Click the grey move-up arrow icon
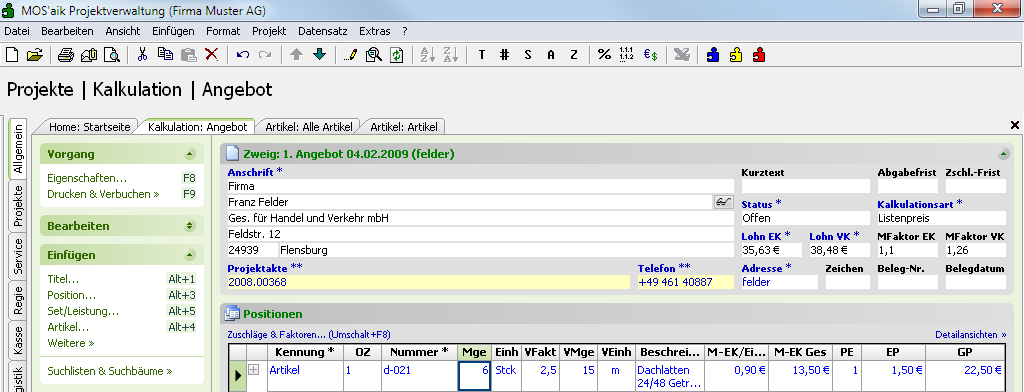This screenshot has width=1024, height=392. 296,55
